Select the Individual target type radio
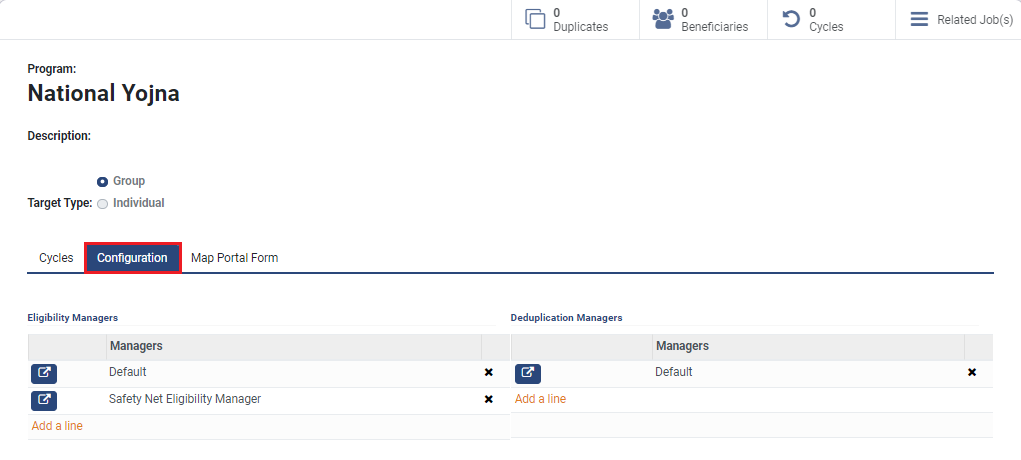This screenshot has height=460, width=1021. [x=102, y=204]
